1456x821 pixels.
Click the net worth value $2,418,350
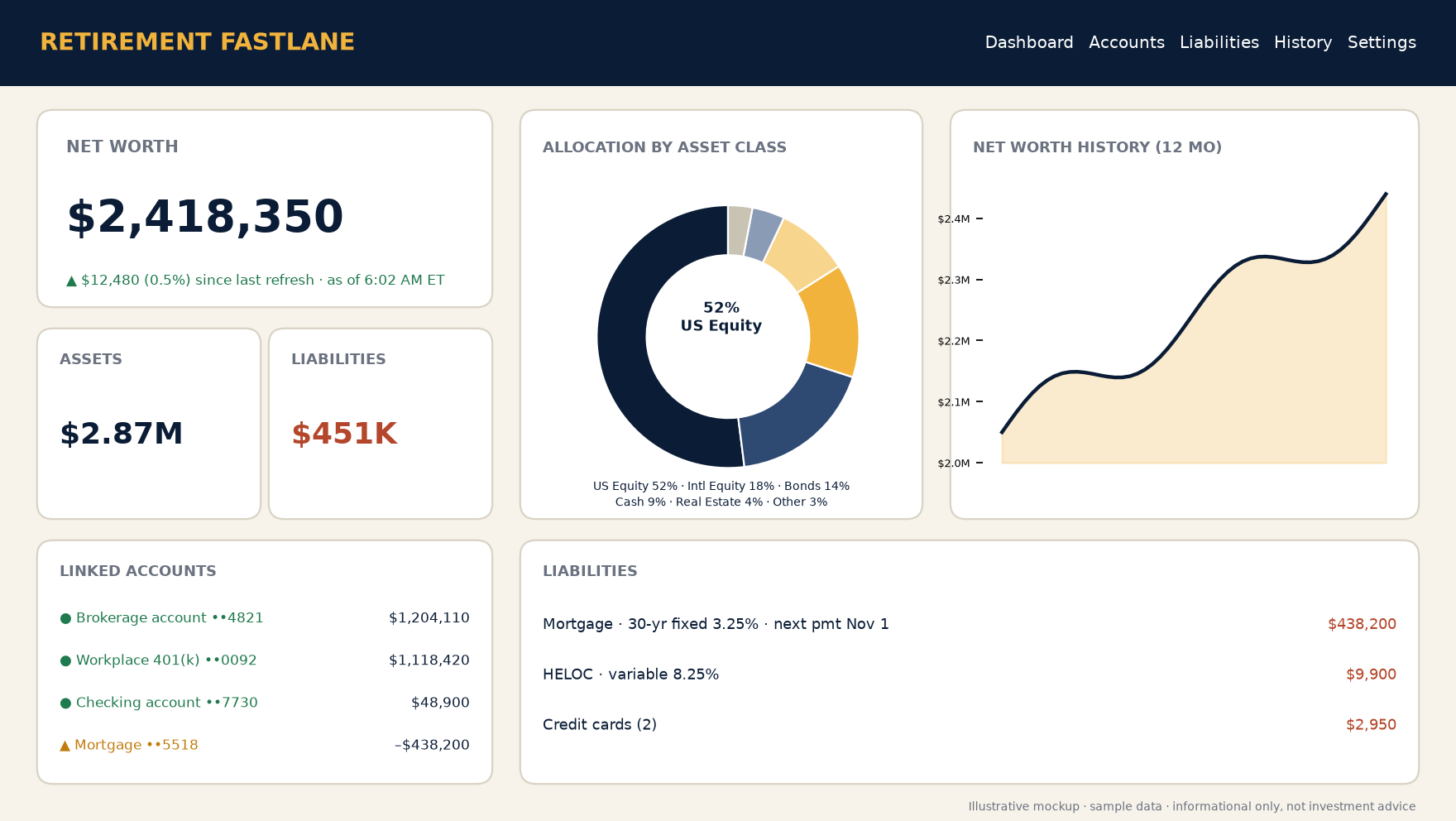pyautogui.click(x=204, y=218)
